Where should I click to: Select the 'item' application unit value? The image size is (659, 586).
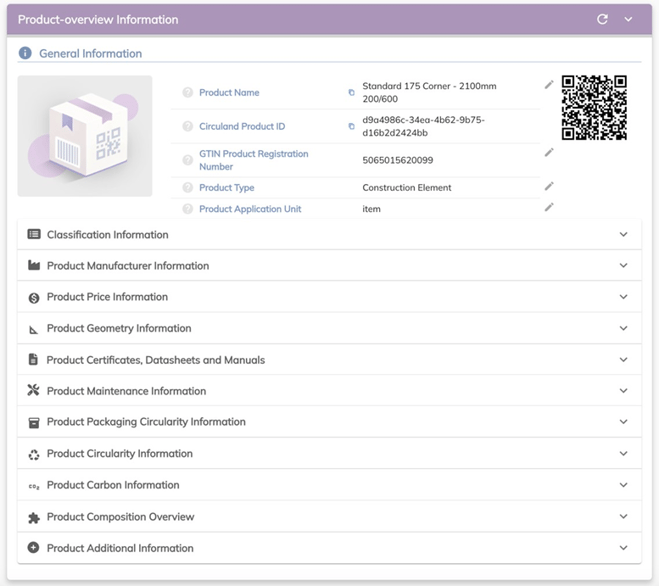point(372,209)
